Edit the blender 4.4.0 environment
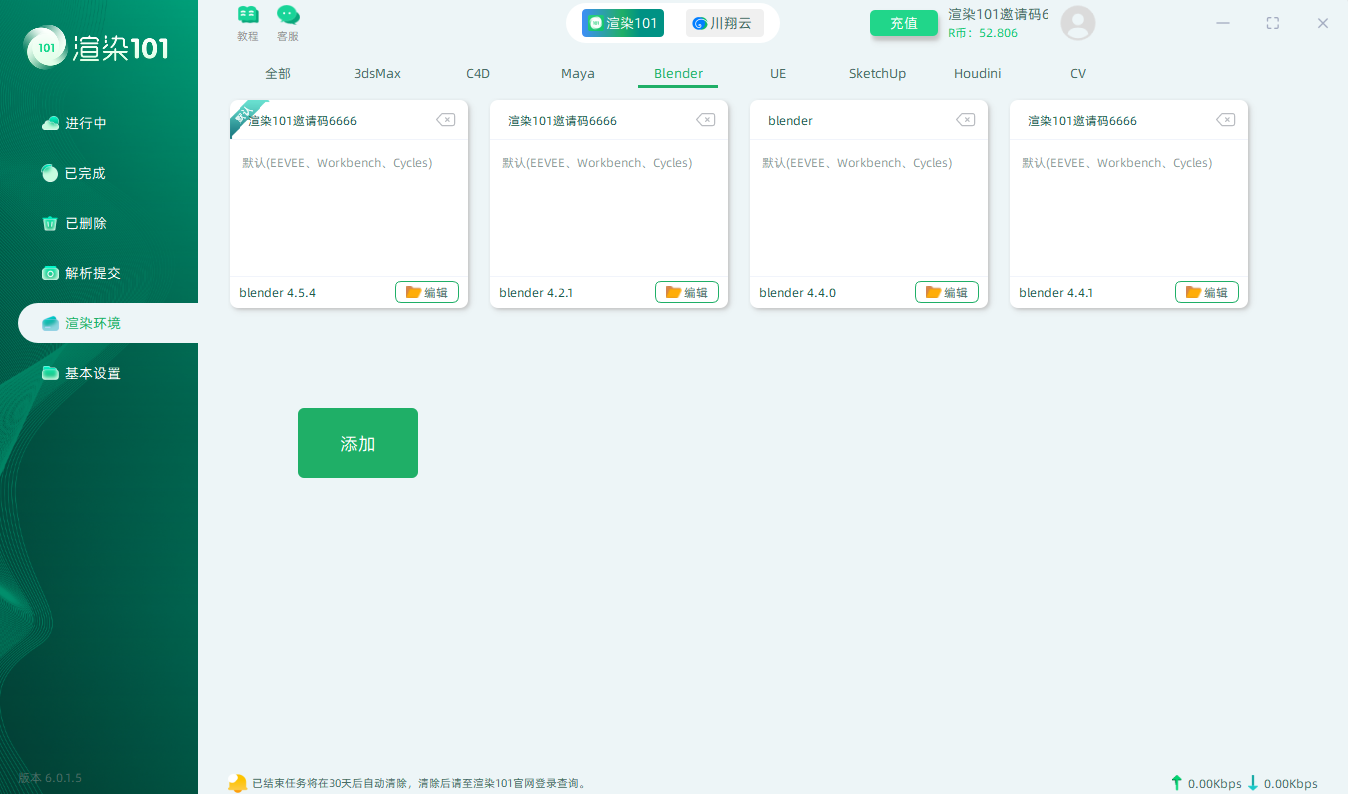The height and width of the screenshot is (794, 1348). (947, 292)
